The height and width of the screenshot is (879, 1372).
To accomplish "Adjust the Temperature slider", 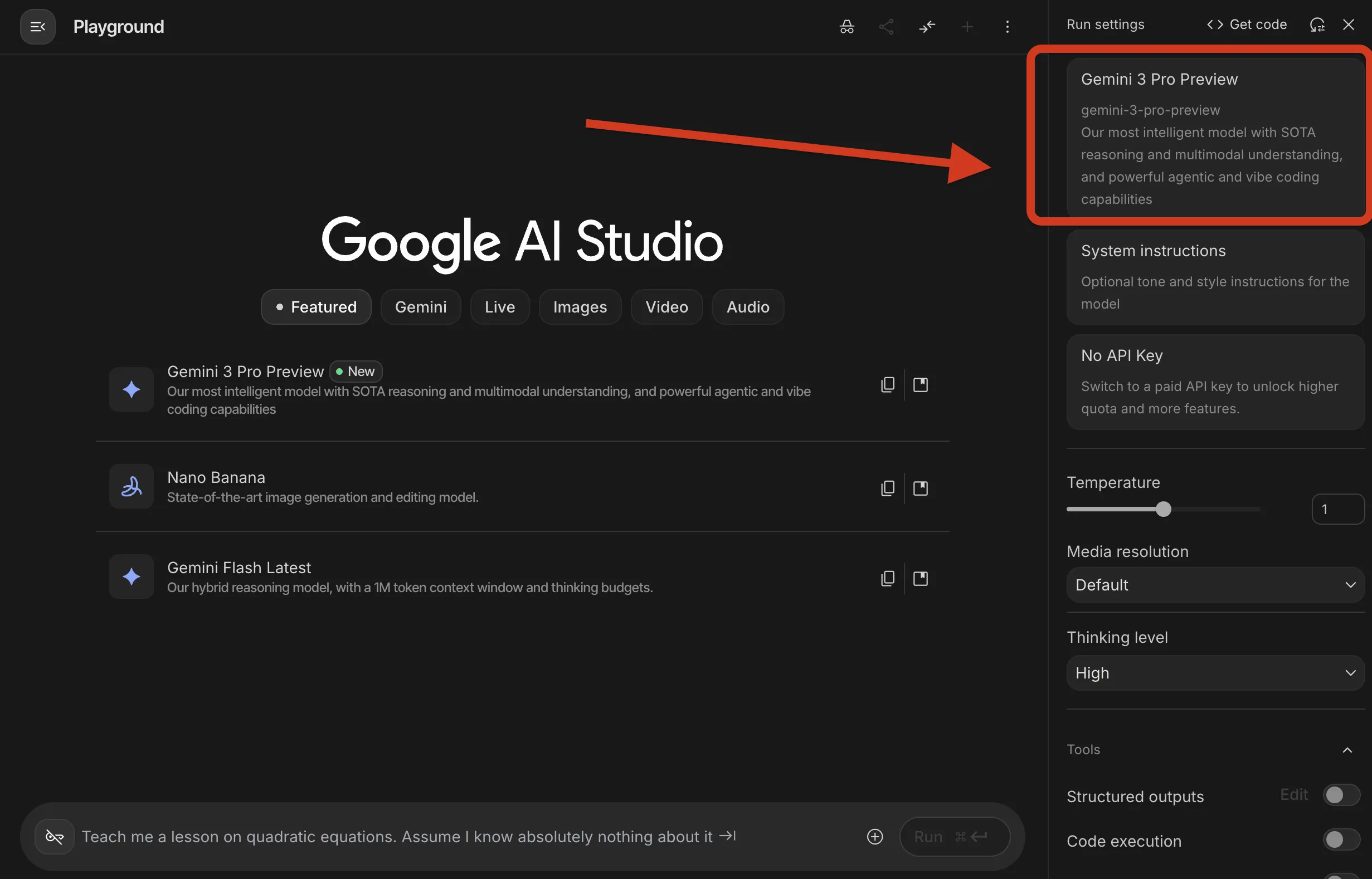I will pos(1163,509).
